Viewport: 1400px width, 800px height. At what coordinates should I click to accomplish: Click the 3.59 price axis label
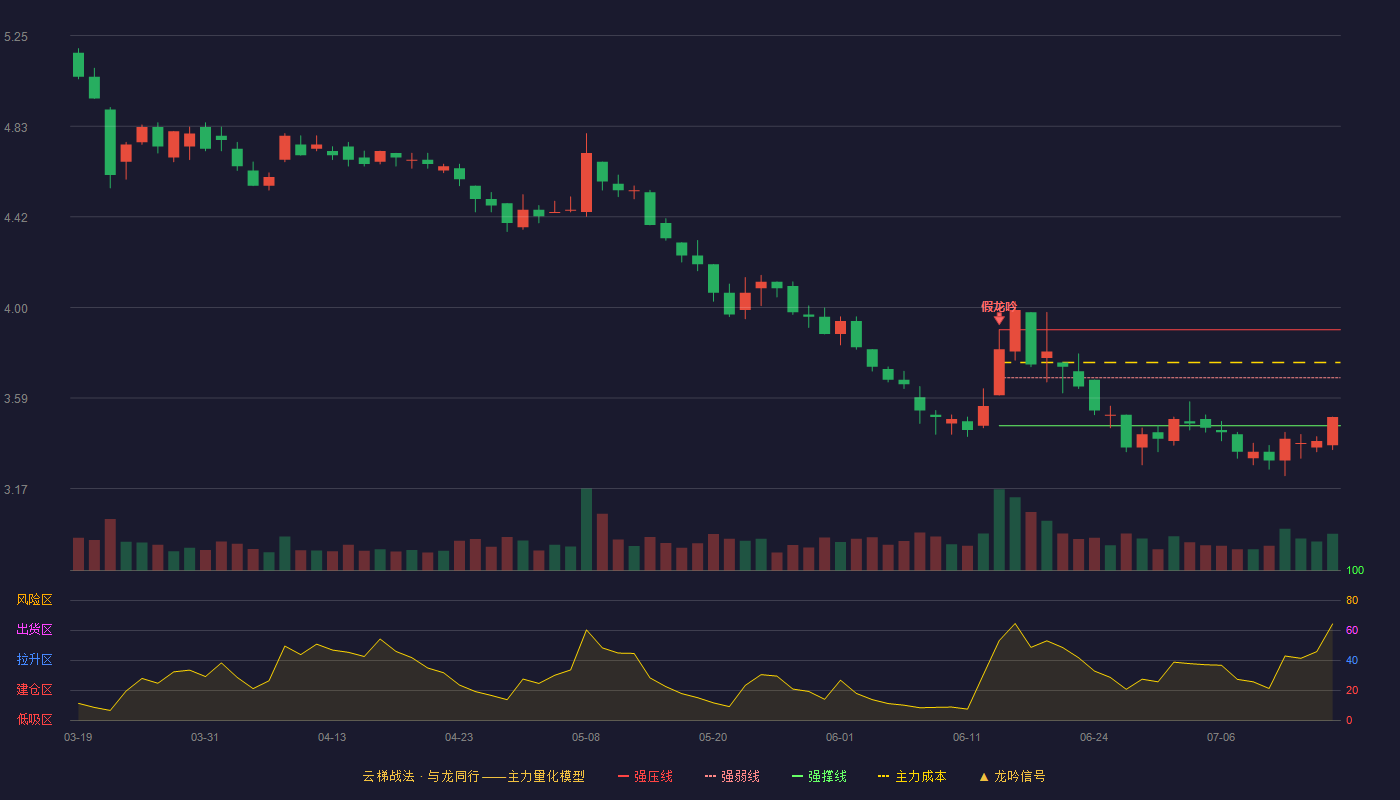pos(16,398)
